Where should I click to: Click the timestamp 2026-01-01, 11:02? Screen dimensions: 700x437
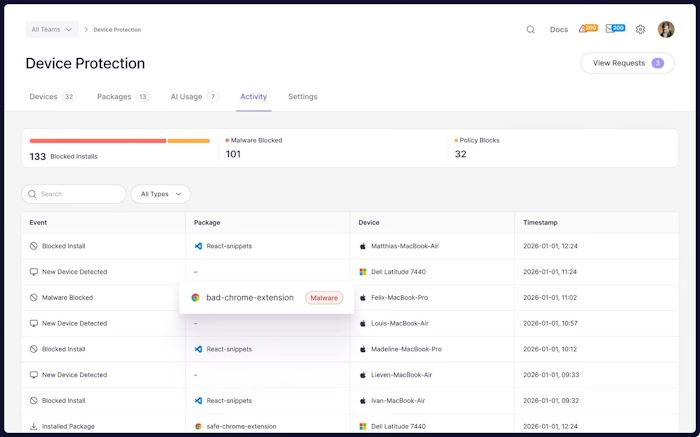pyautogui.click(x=550, y=297)
